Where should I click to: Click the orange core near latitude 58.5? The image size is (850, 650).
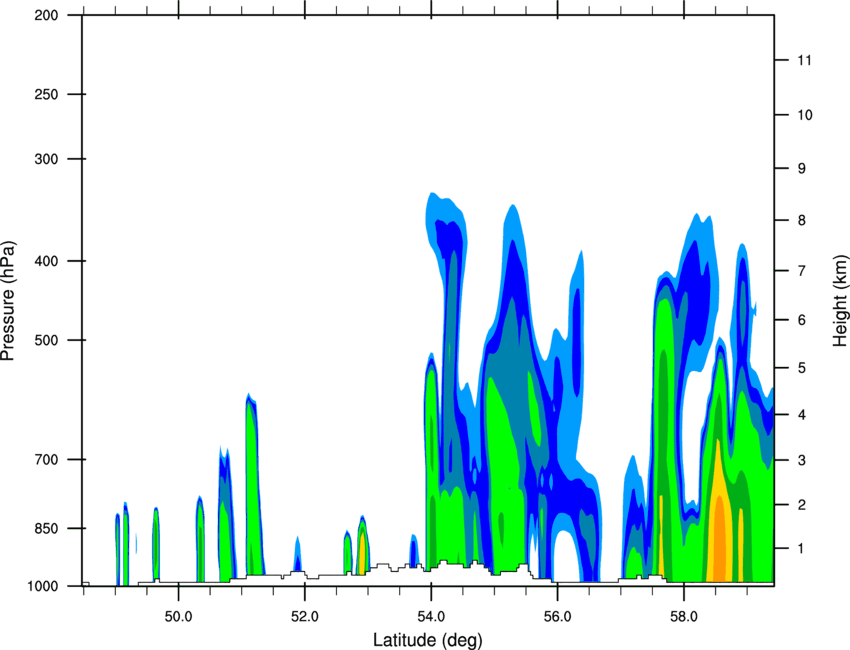tap(719, 539)
